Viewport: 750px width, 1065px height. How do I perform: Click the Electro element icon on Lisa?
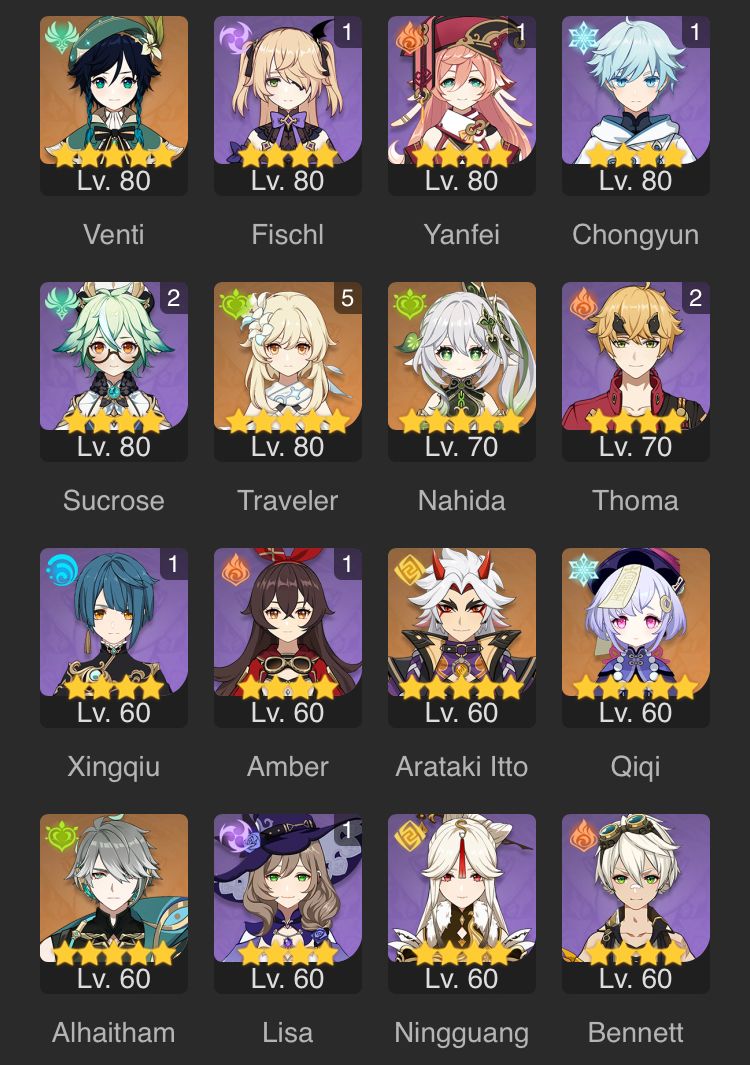[x=236, y=835]
